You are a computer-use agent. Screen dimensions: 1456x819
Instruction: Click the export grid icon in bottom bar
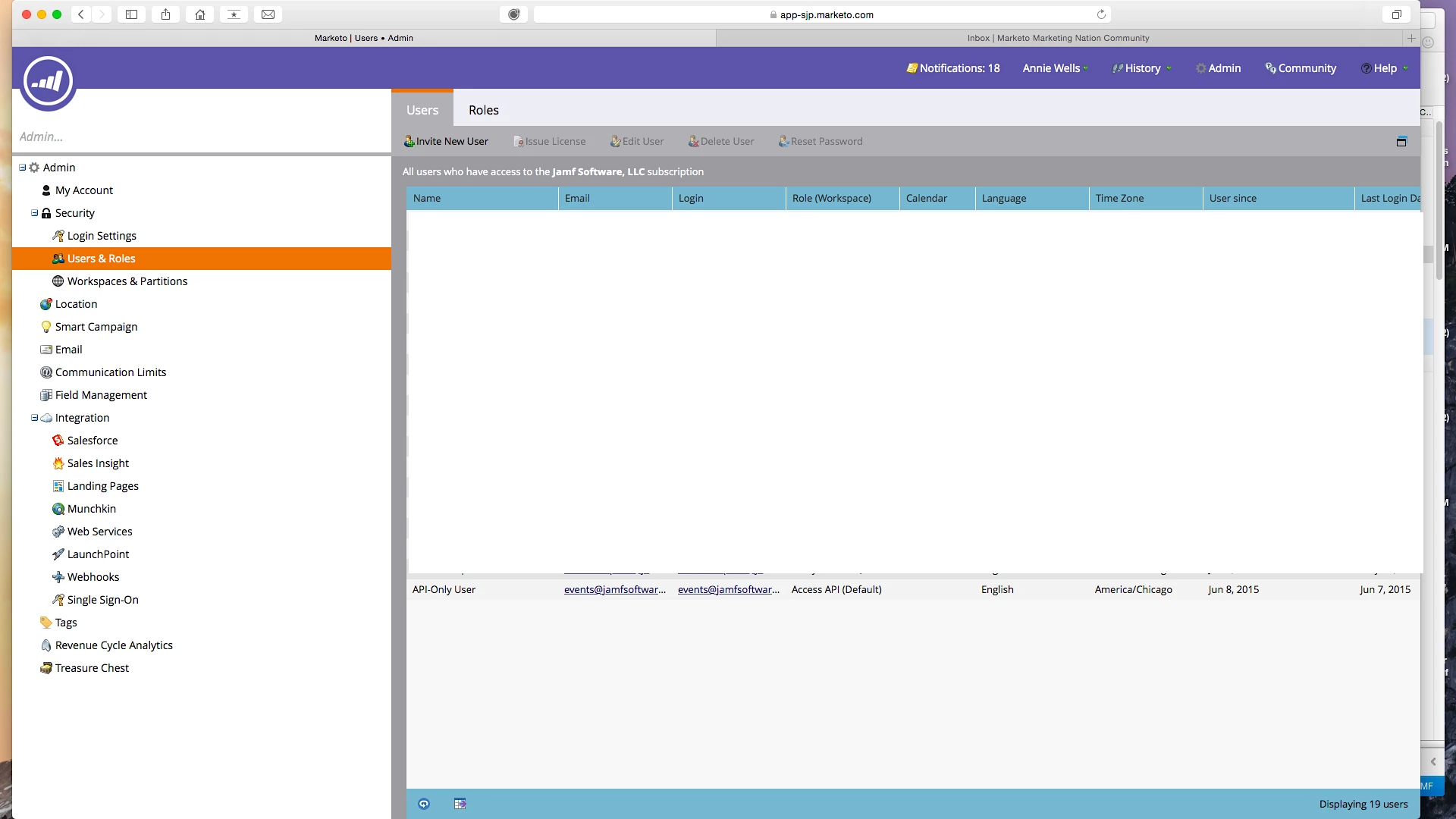click(x=460, y=804)
